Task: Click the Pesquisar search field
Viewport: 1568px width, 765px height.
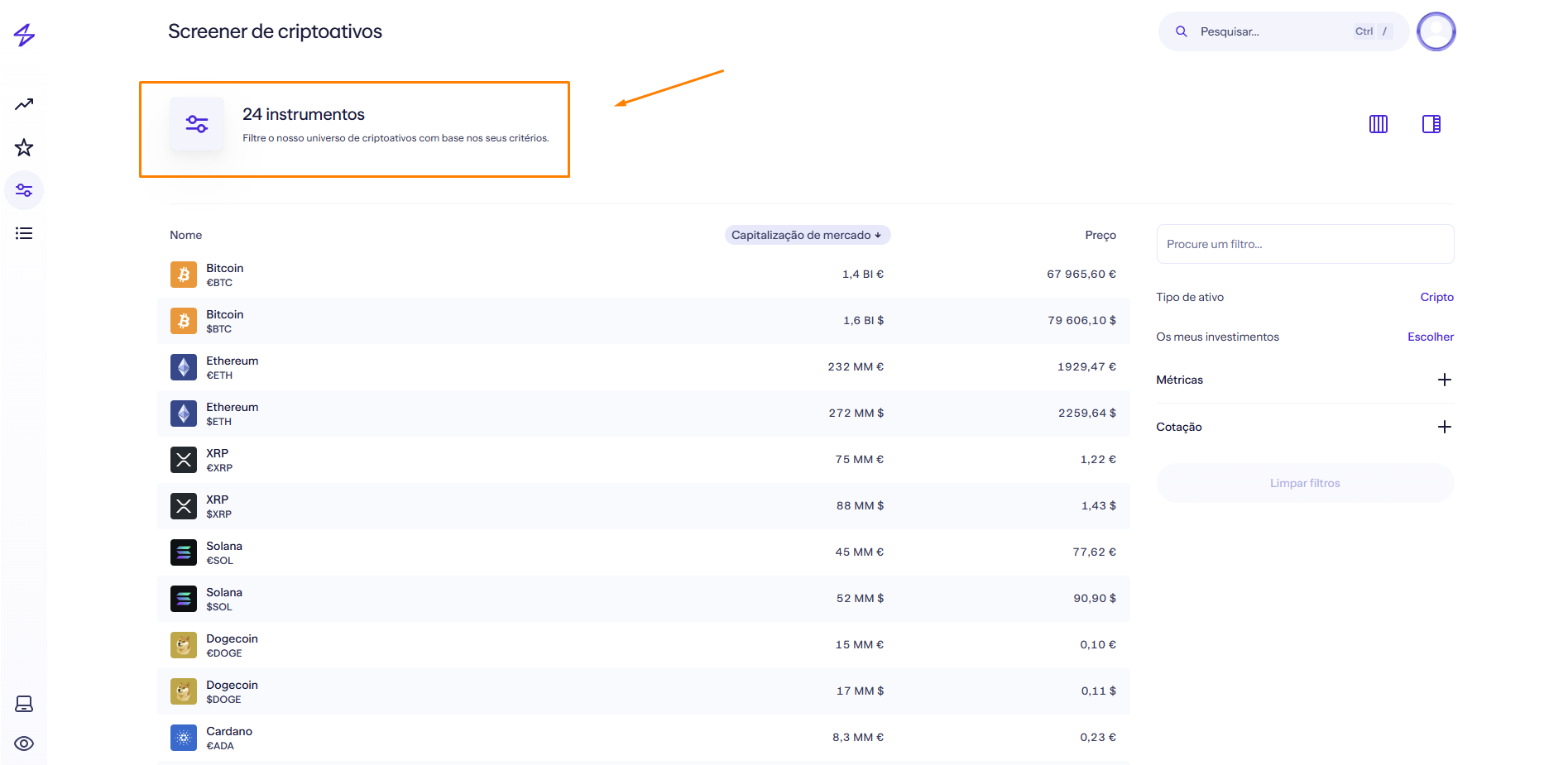Action: [1284, 31]
